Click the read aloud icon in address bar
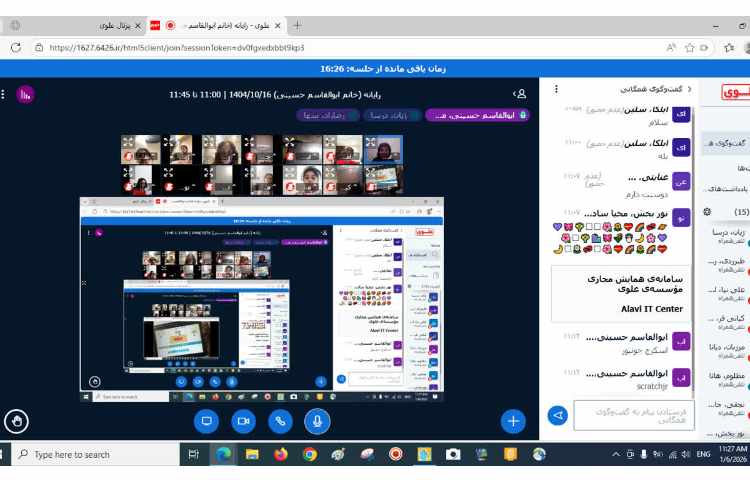Image resolution: width=750 pixels, height=480 pixels. pos(671,47)
